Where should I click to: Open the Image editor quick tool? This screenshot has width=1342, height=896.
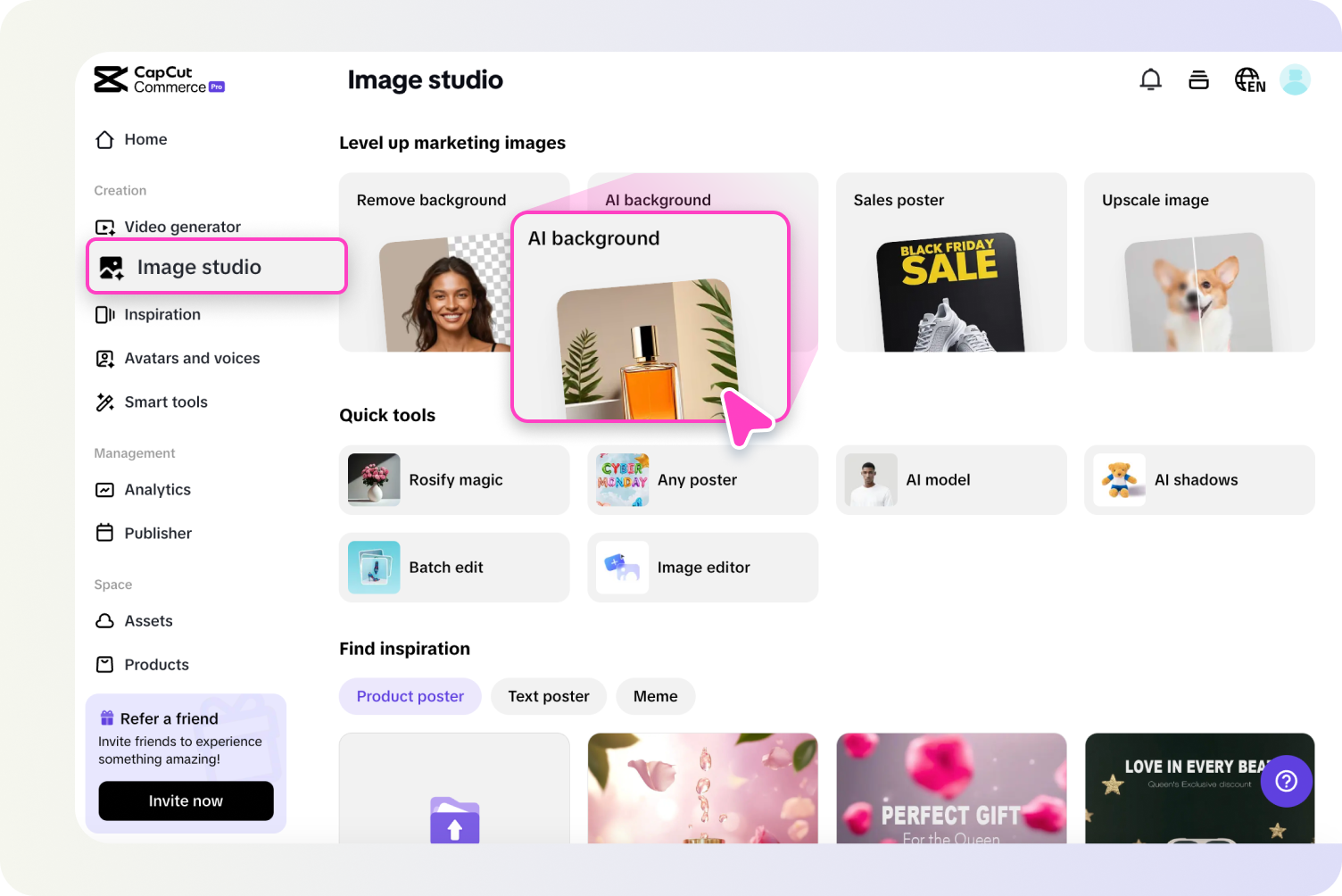(x=703, y=567)
